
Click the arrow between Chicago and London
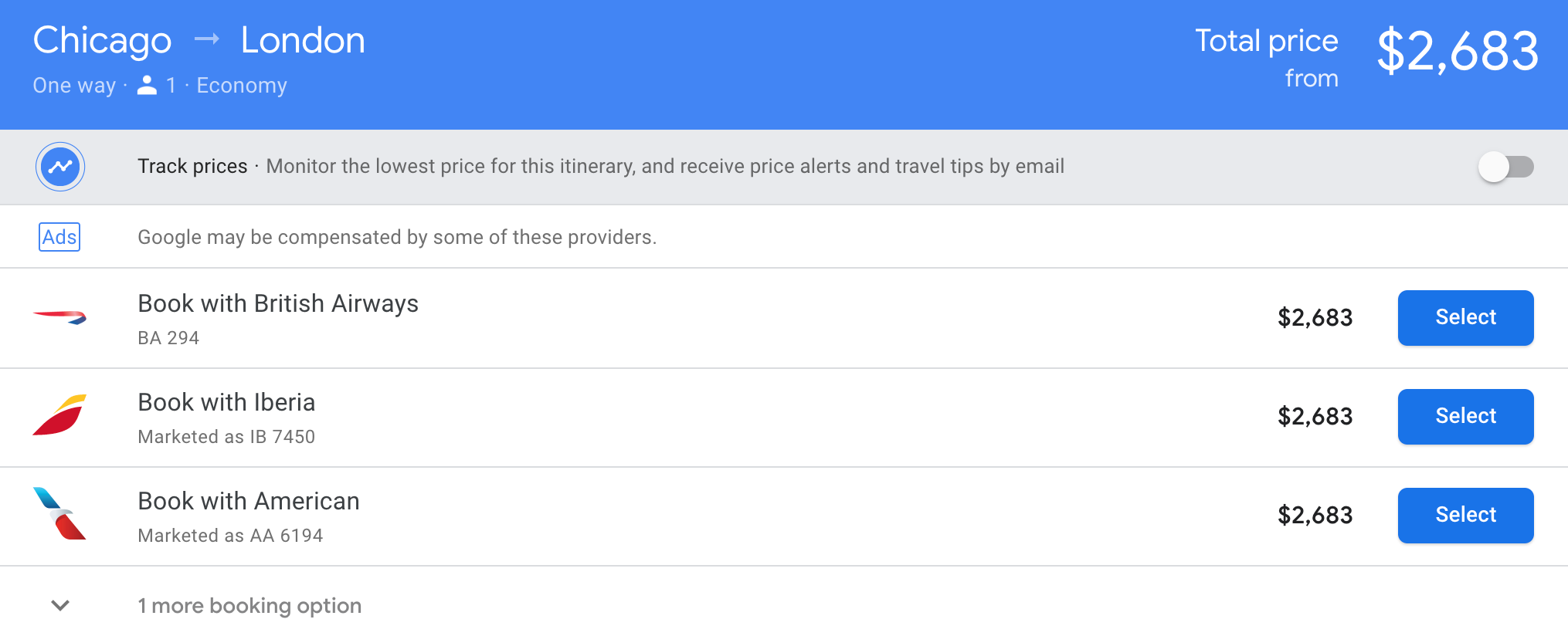206,39
